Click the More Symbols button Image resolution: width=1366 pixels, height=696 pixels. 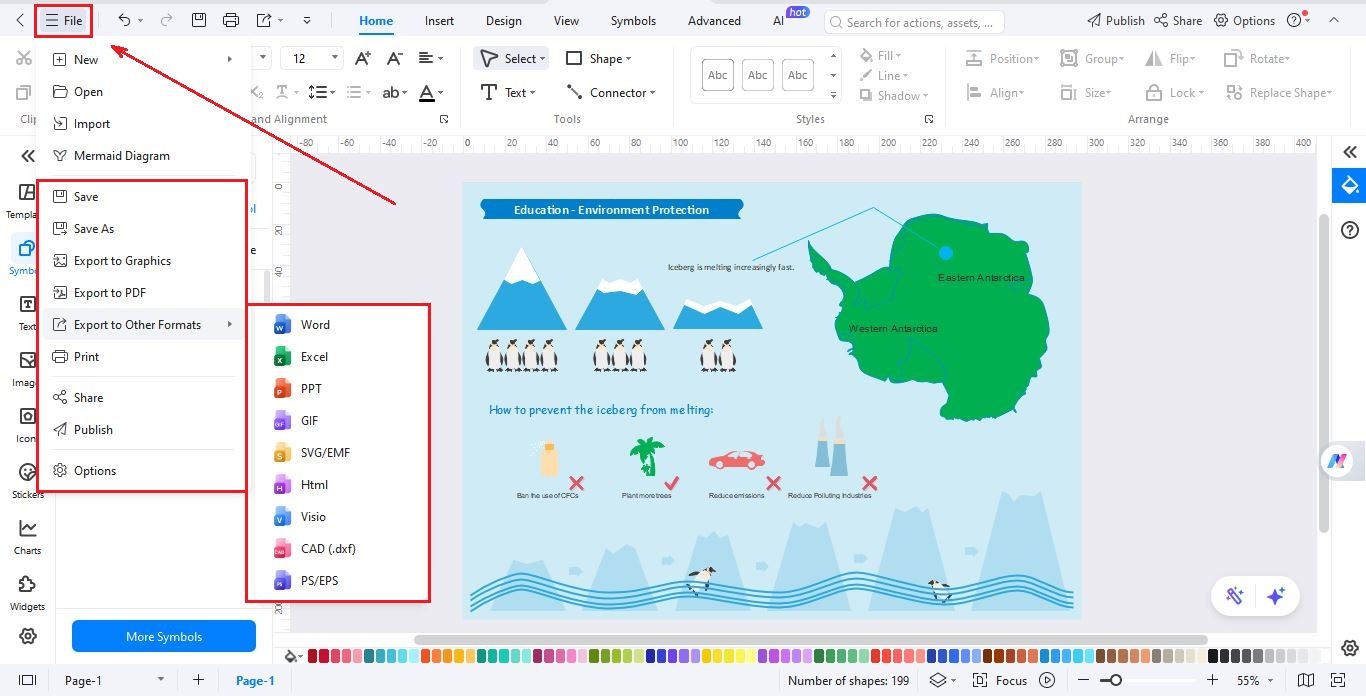(163, 636)
